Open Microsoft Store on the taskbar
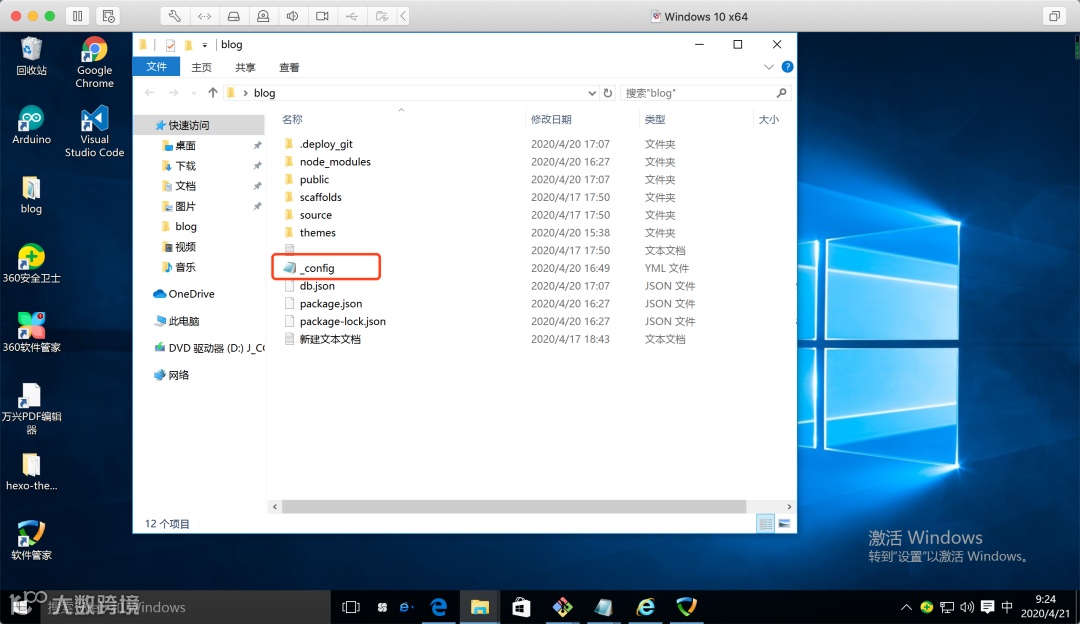This screenshot has width=1080, height=624. 521,607
